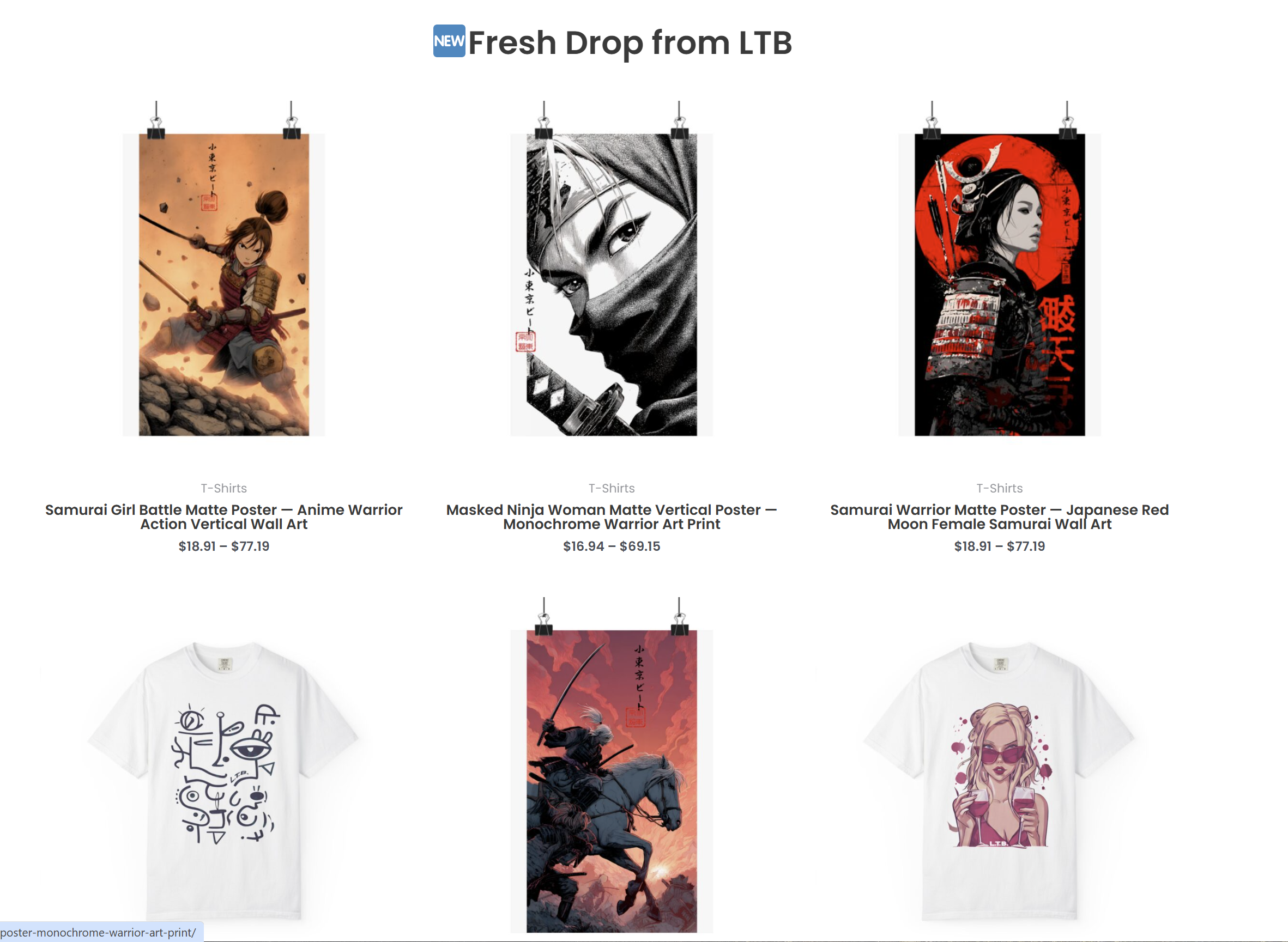Screen dimensions: 1288x942
Task: Click T-Shirts category above Samurai Girl poster title
Action: pyautogui.click(x=223, y=488)
